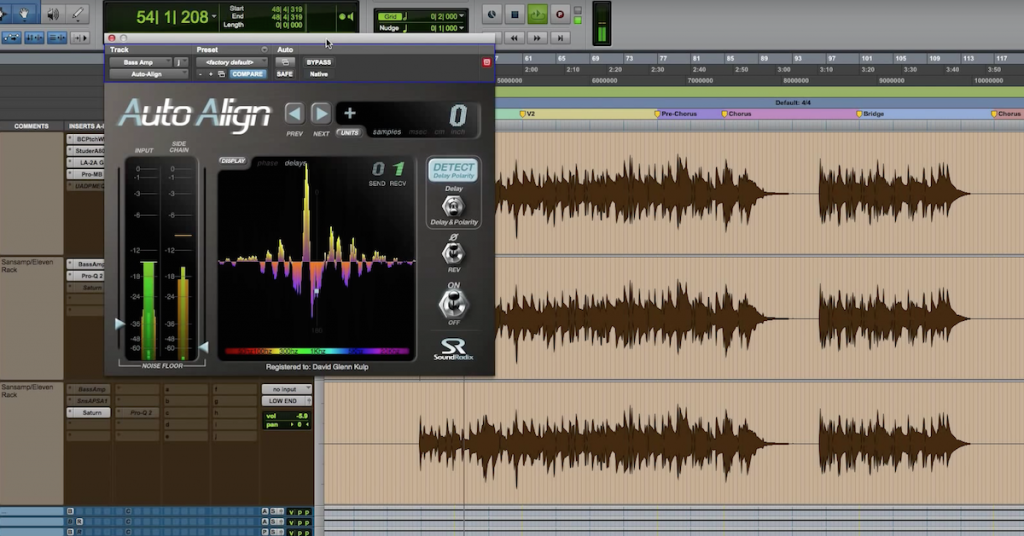
Task: Open the LA-2A insert on the first track
Action: [86, 163]
